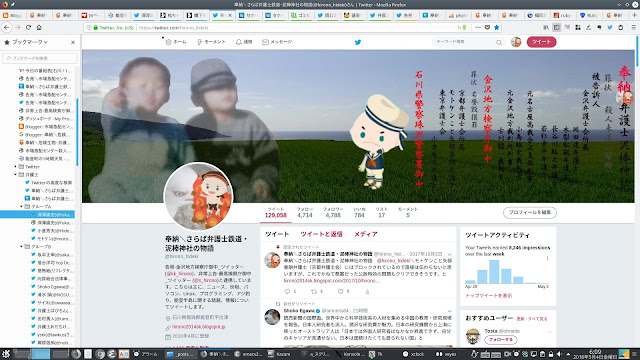This screenshot has width=640, height=360.
Task: Click フォローする button for Tosta
Action: (x=501, y=340)
